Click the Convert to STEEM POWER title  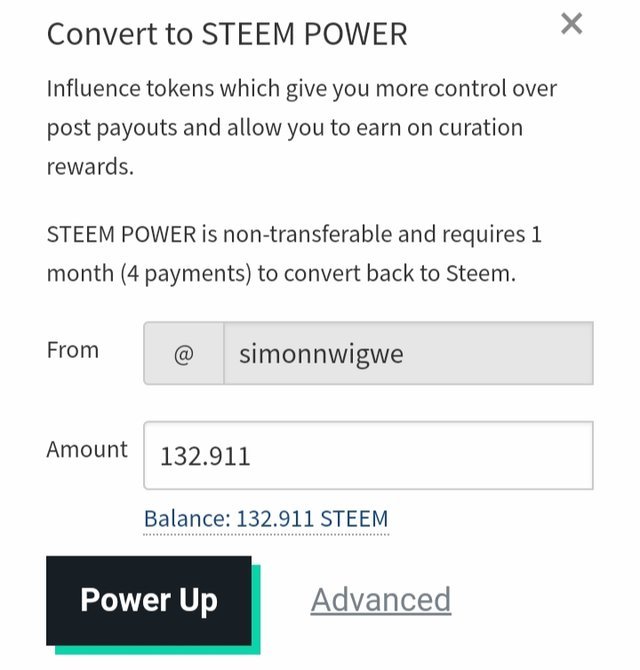(227, 34)
